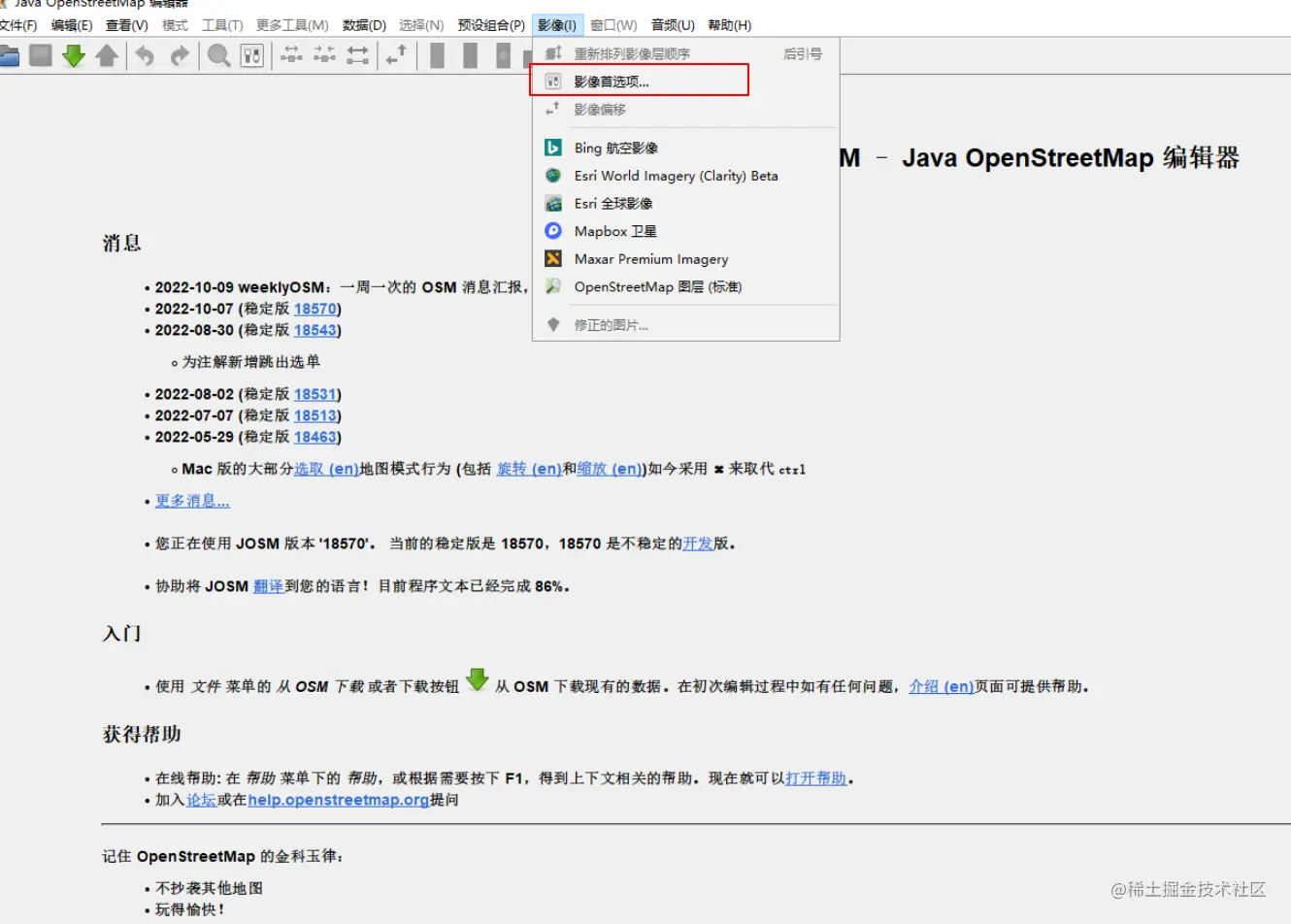This screenshot has width=1291, height=924.
Task: Click the Esri 全球影像 layer icon
Action: [x=553, y=203]
